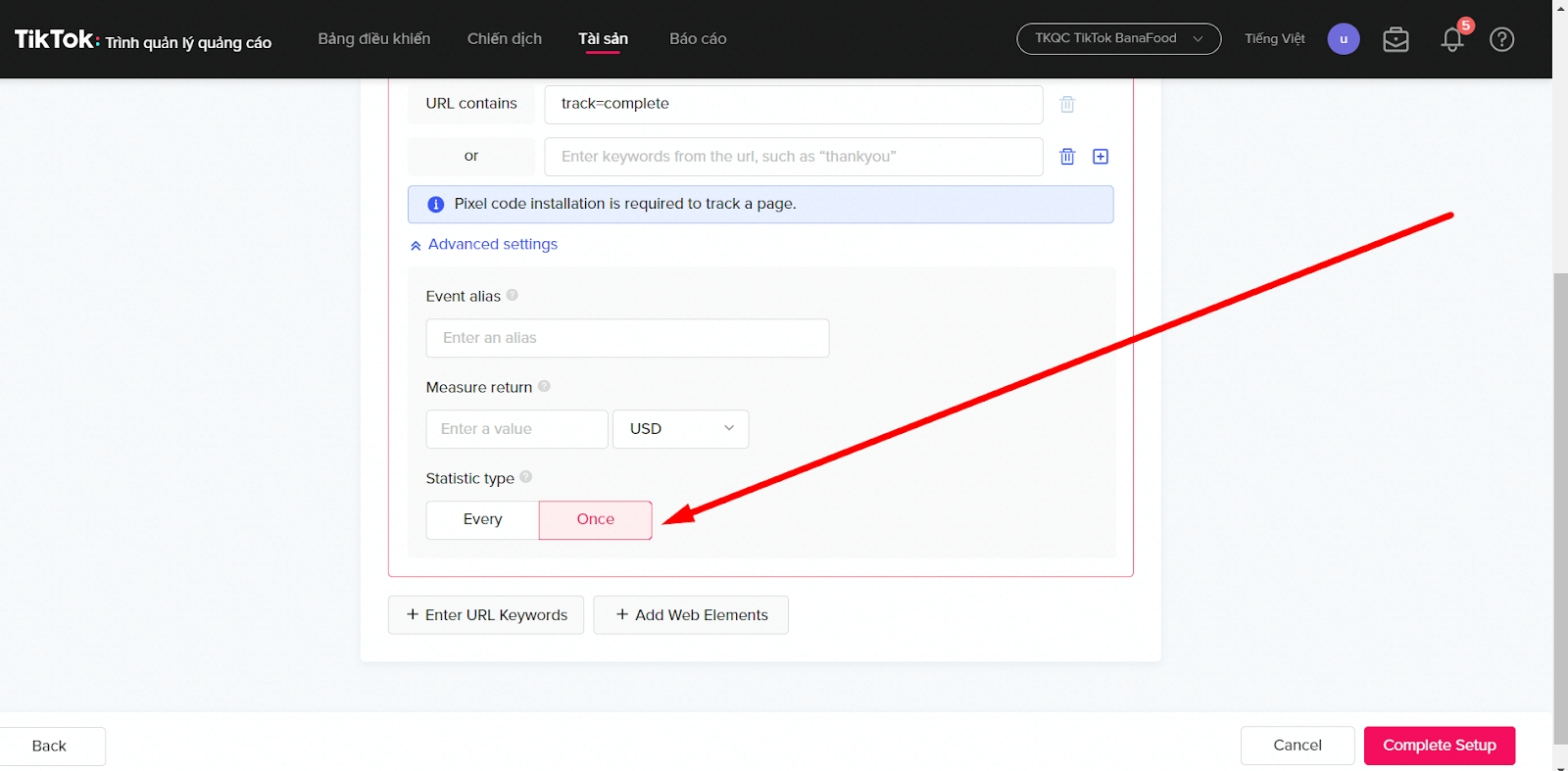This screenshot has height=771, width=1568.
Task: Open the help question mark icon
Action: (1501, 39)
